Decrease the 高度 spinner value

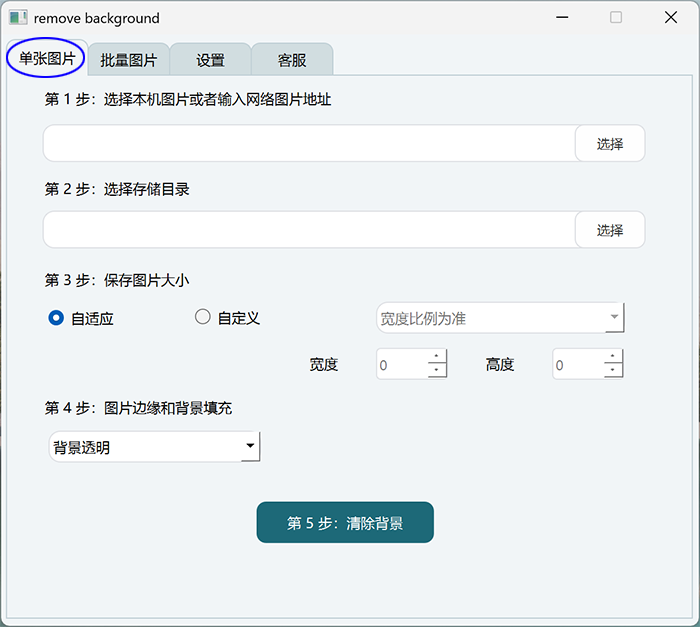(613, 371)
